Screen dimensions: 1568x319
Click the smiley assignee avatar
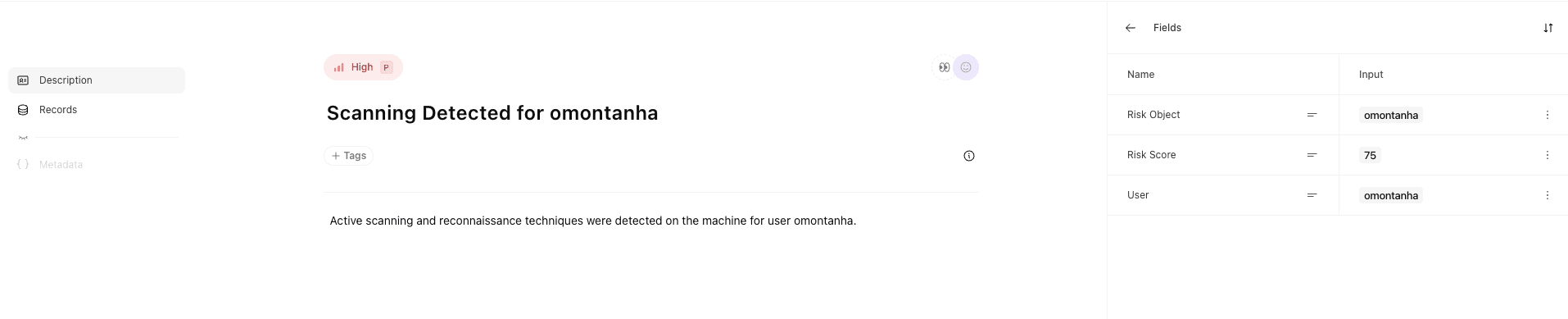click(x=966, y=67)
